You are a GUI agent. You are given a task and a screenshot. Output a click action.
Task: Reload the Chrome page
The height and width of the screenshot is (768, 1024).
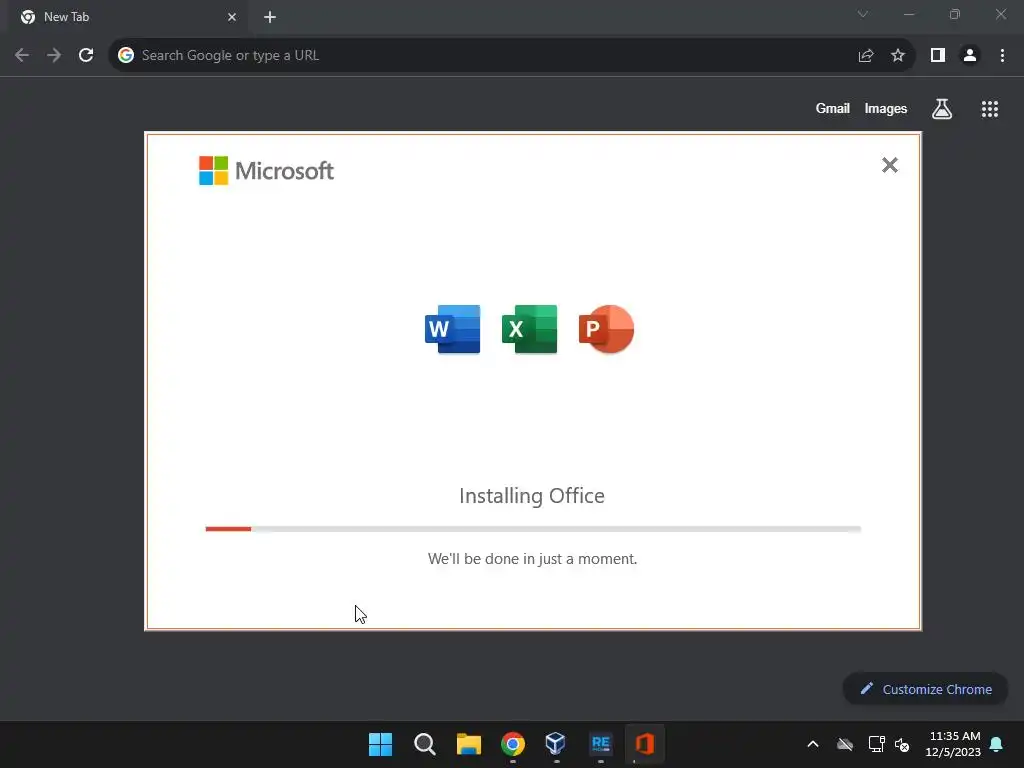(x=86, y=56)
